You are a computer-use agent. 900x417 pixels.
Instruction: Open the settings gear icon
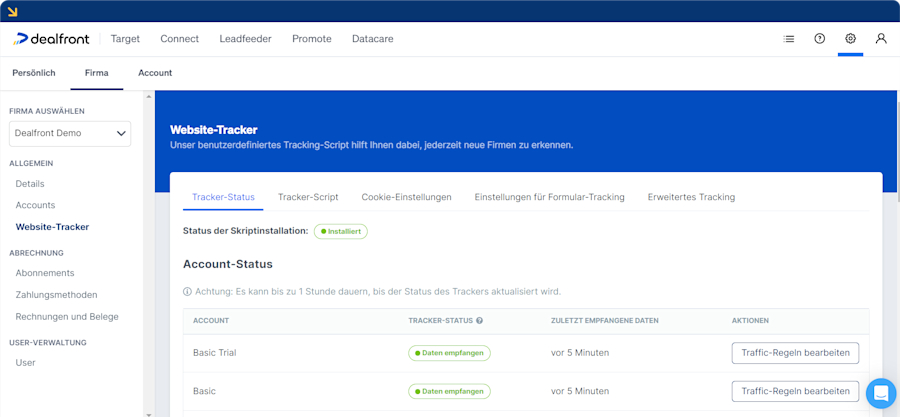(850, 39)
